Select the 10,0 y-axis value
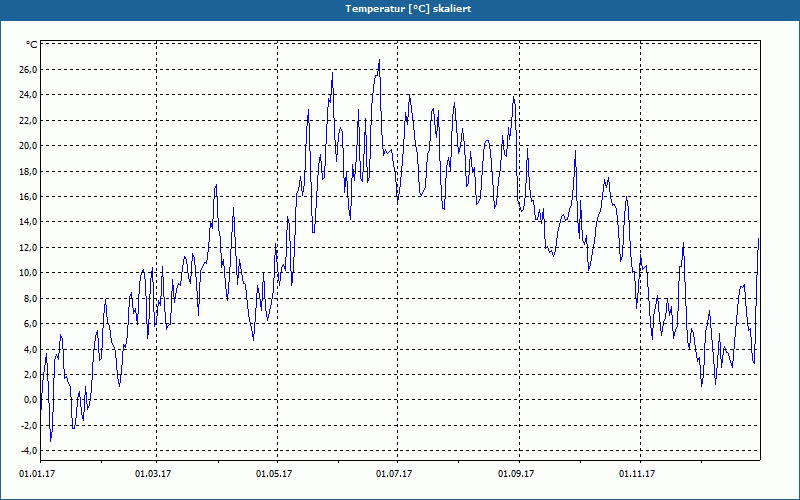This screenshot has height=500, width=800. click(29, 273)
